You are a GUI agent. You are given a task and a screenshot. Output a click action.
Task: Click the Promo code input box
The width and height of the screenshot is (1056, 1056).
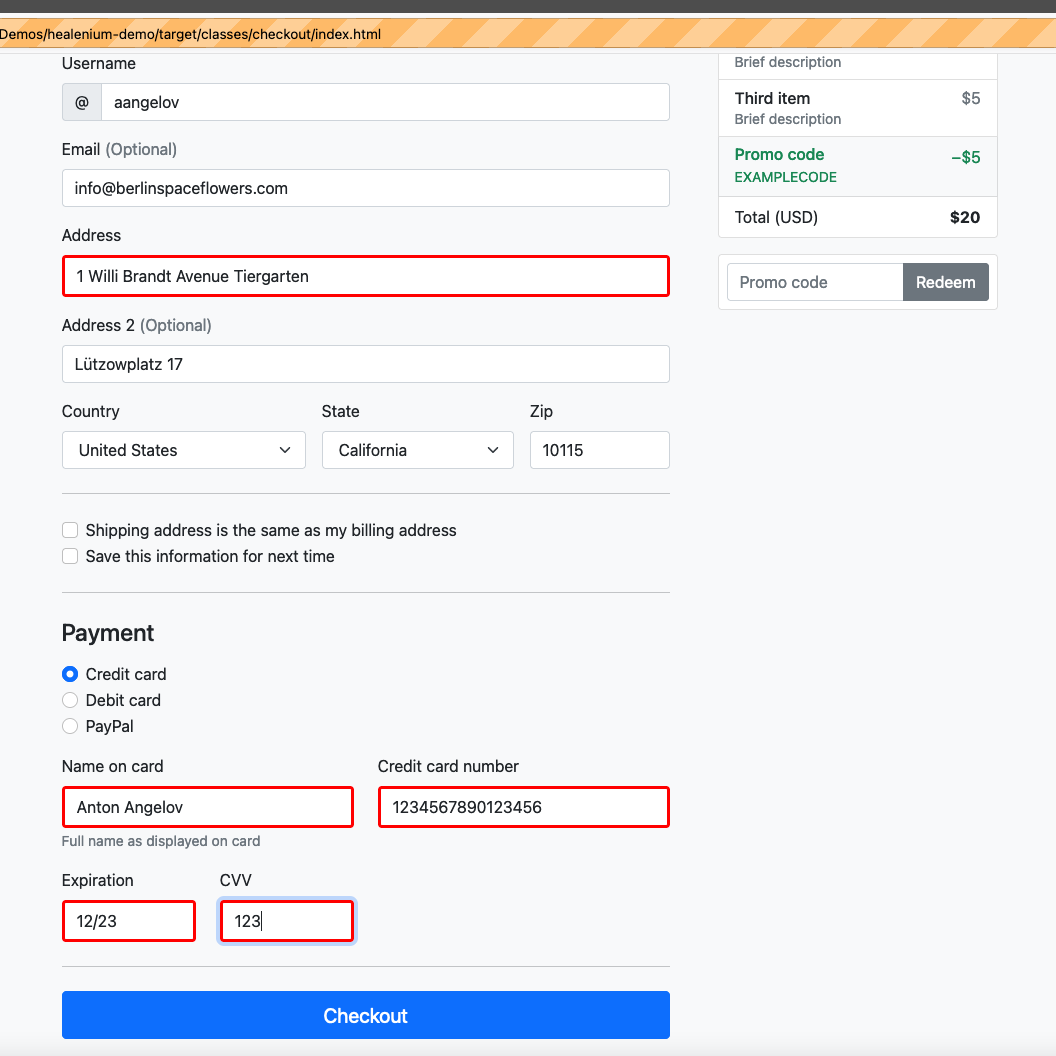click(815, 282)
